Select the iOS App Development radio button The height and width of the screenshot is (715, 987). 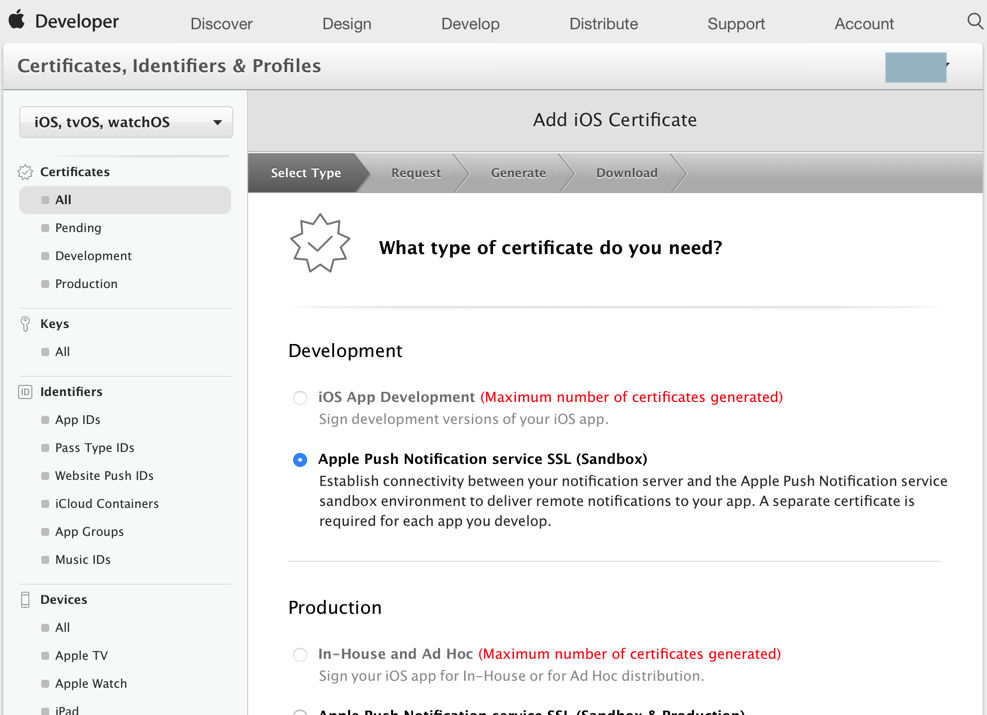pyautogui.click(x=300, y=398)
